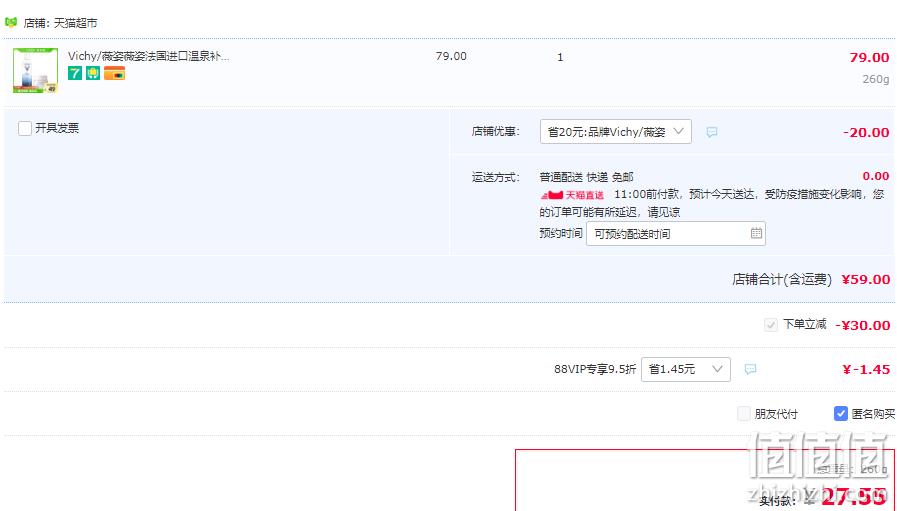
Task: Click the 预约时间 label
Action: [561, 233]
